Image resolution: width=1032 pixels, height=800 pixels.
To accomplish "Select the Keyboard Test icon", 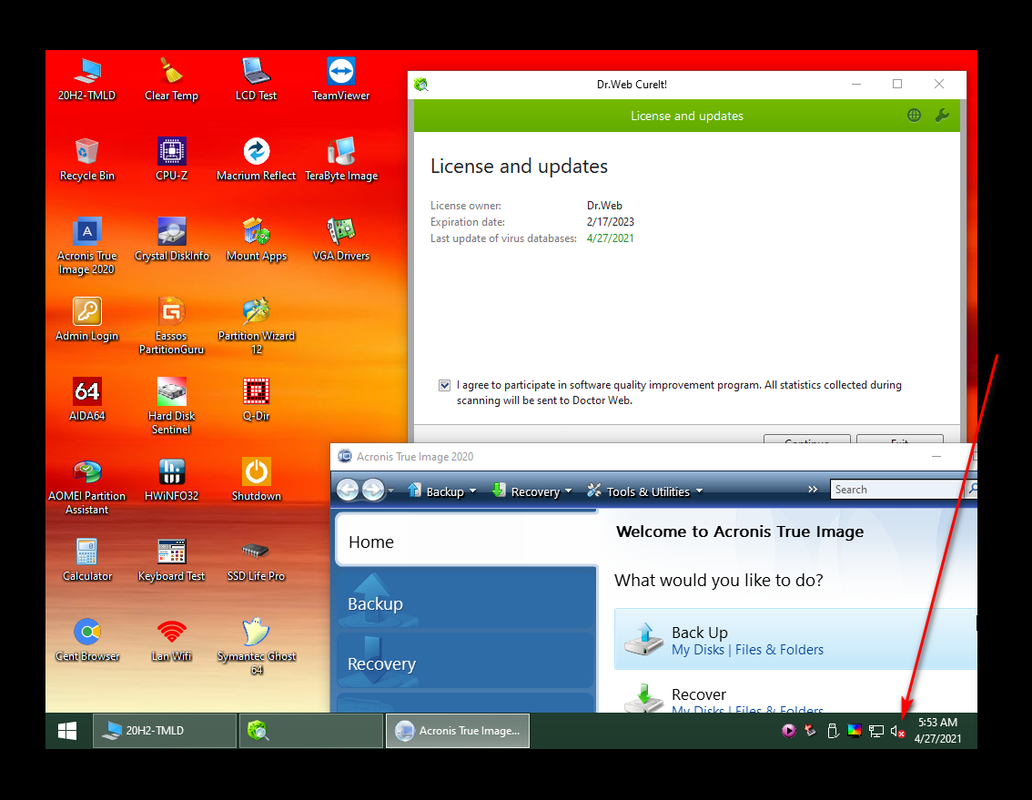I will [171, 561].
